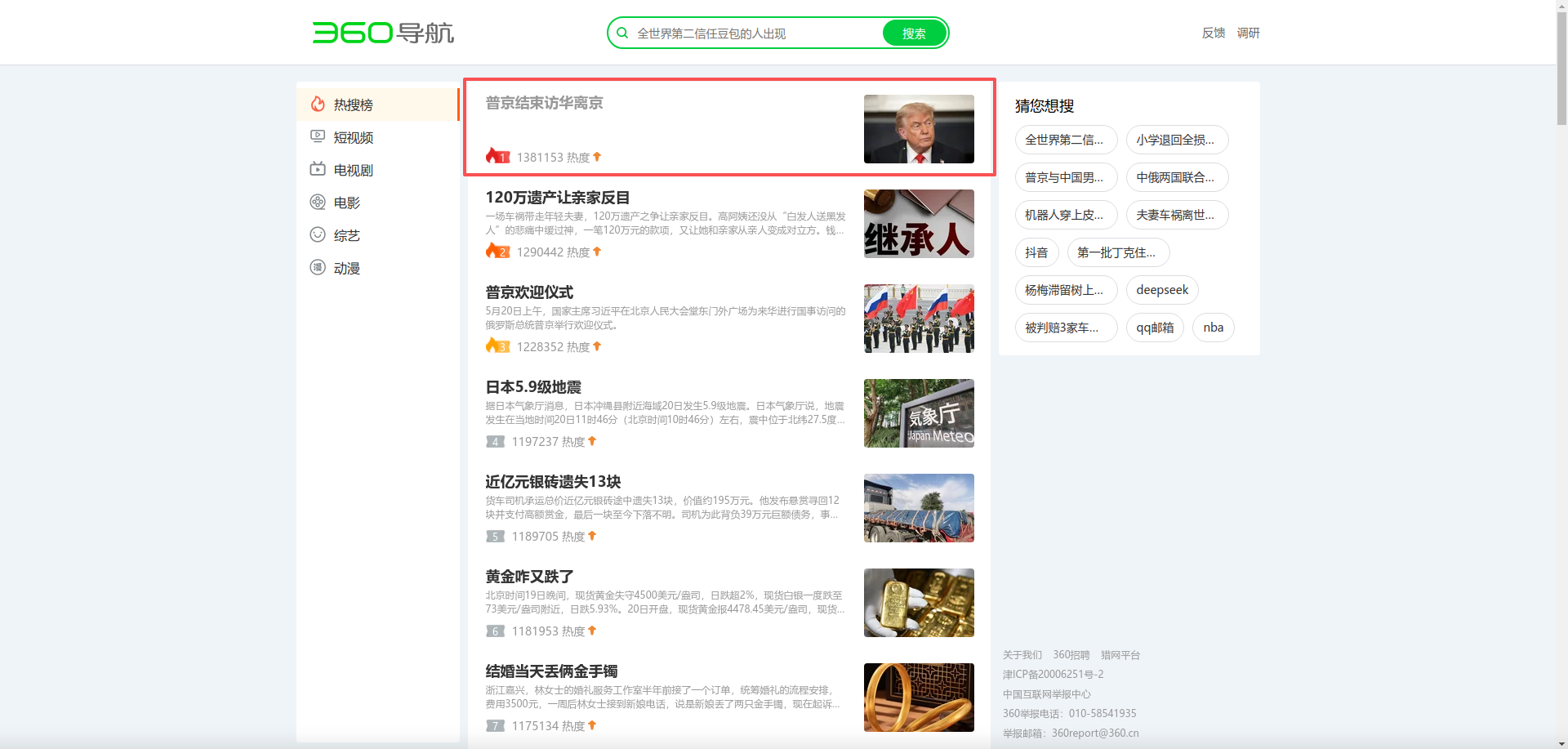This screenshot has width=1568, height=749.
Task: Select the 热搜榜 tab
Action: click(x=377, y=105)
